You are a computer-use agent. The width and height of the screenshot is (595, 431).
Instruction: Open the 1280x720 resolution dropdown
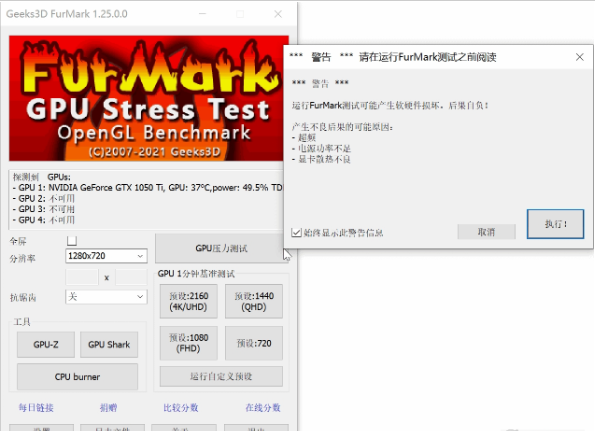coord(106,256)
